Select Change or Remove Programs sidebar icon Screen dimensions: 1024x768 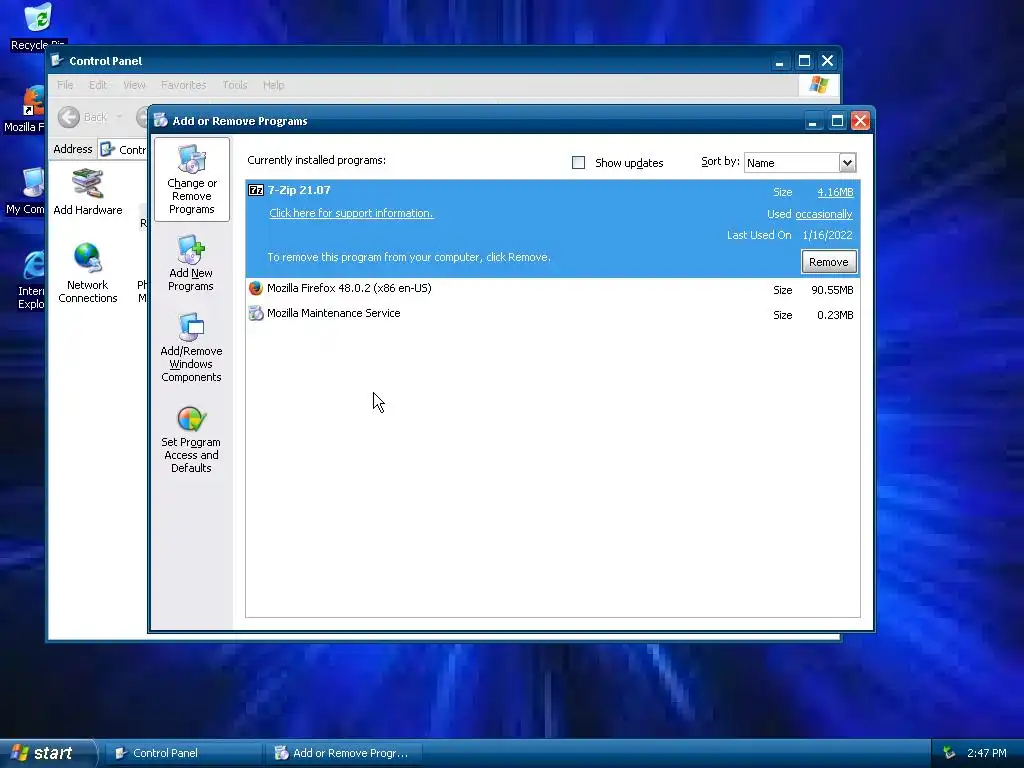click(191, 180)
